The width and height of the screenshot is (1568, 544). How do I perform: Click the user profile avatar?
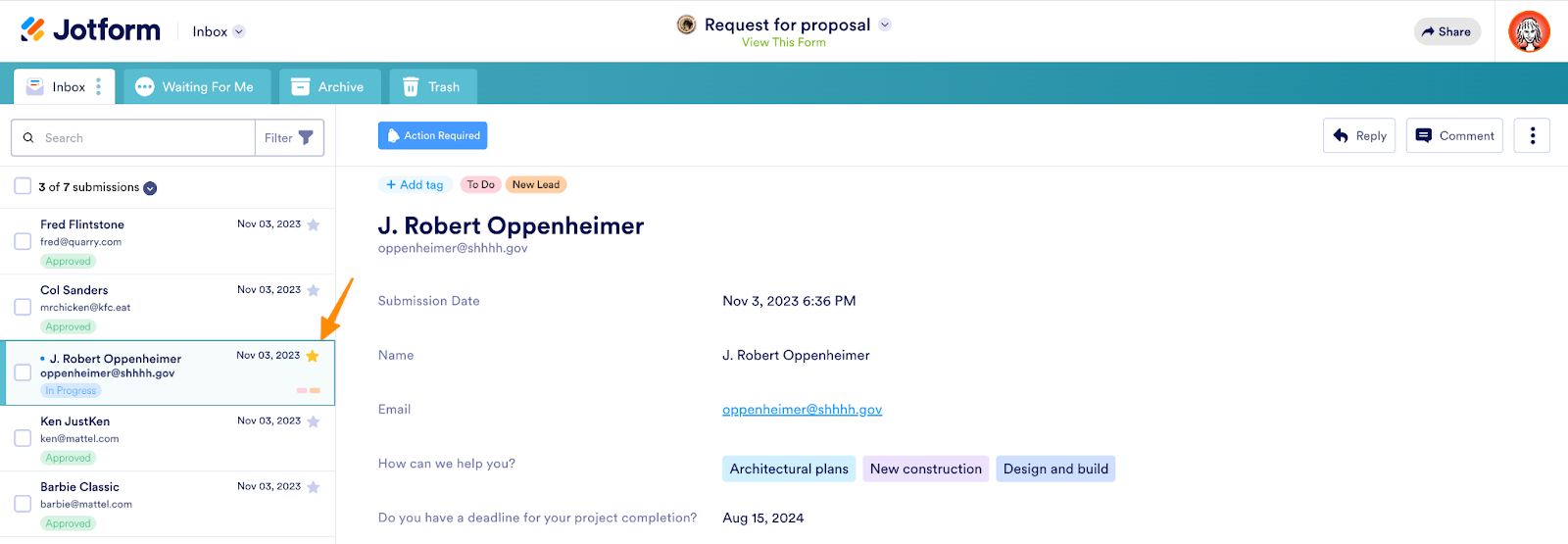pos(1529,31)
